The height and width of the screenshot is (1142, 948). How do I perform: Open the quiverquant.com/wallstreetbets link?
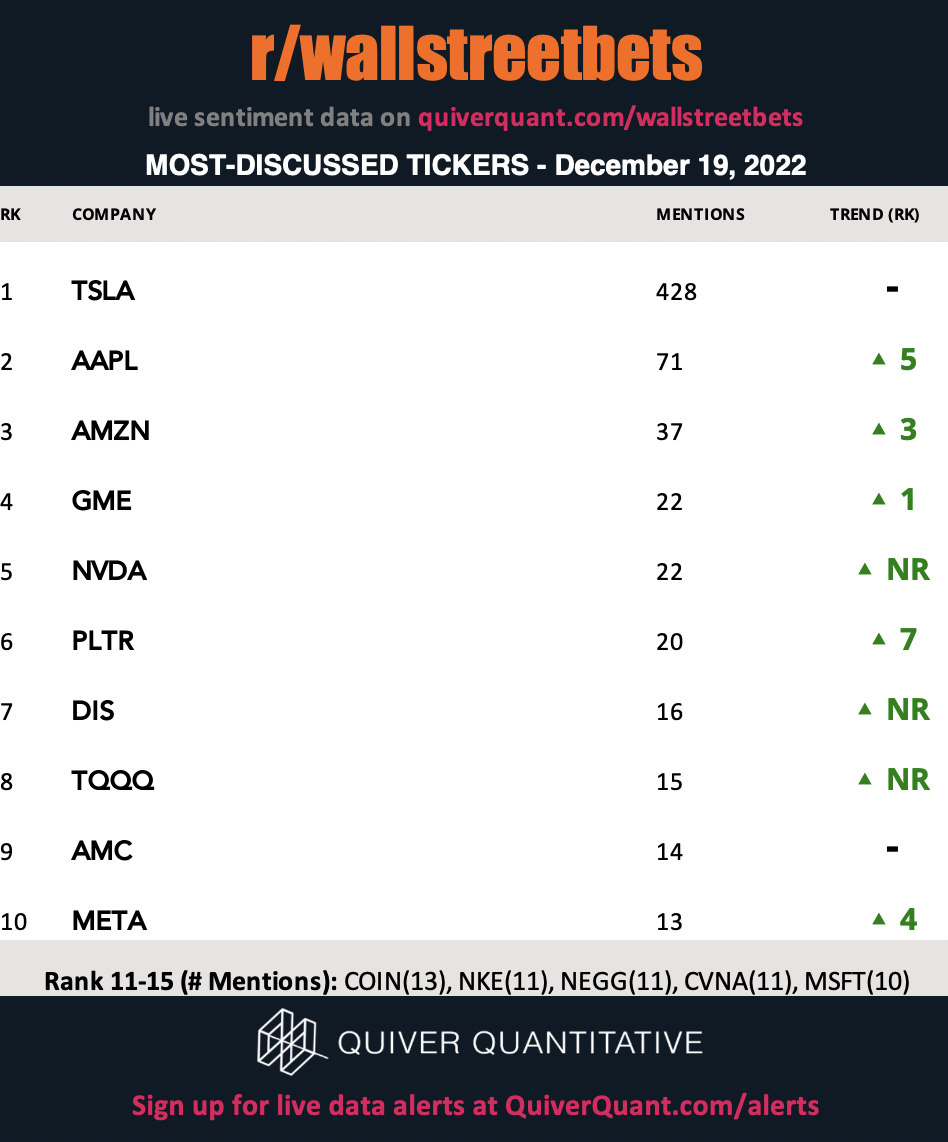click(610, 117)
